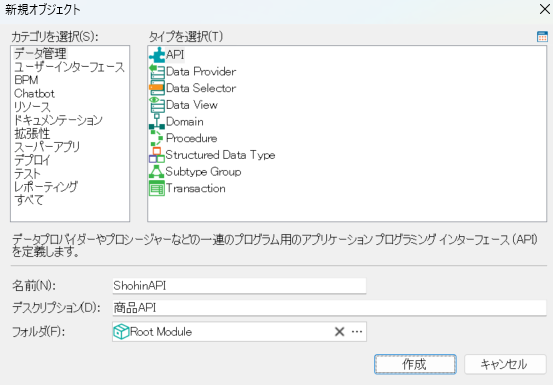This screenshot has height=385, width=553.
Task: Select the API puzzle-piece icon
Action: coord(157,55)
